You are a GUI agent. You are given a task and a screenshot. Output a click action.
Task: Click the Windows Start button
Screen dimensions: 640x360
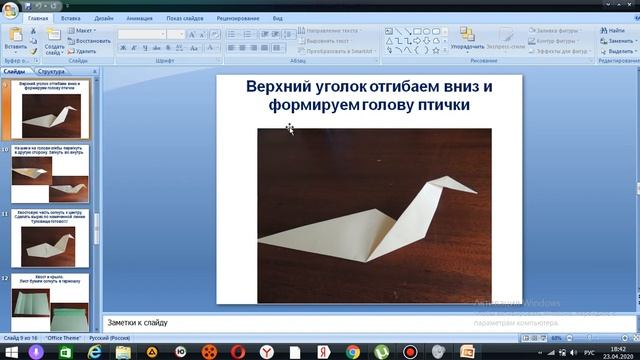[x=11, y=352]
